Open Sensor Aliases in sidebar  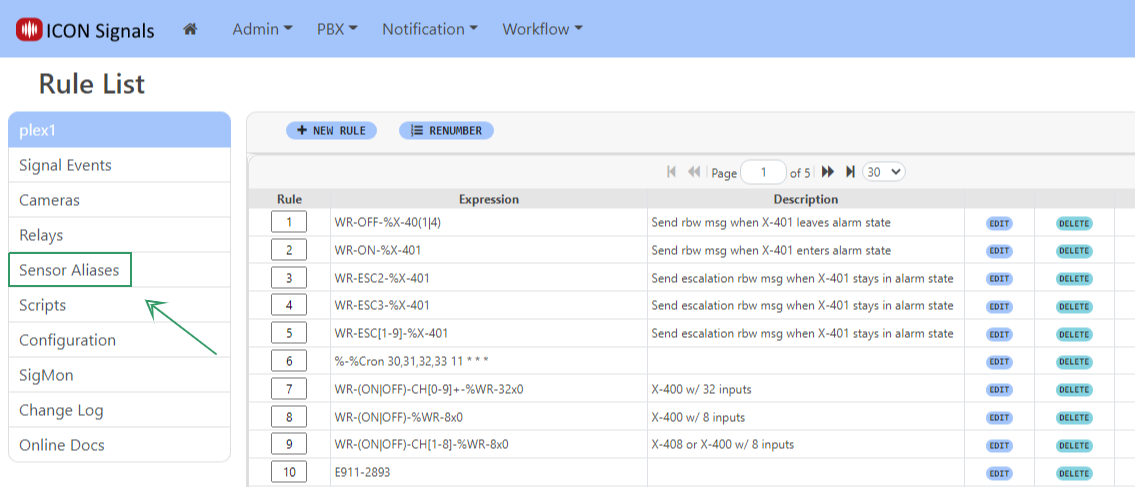tap(69, 270)
